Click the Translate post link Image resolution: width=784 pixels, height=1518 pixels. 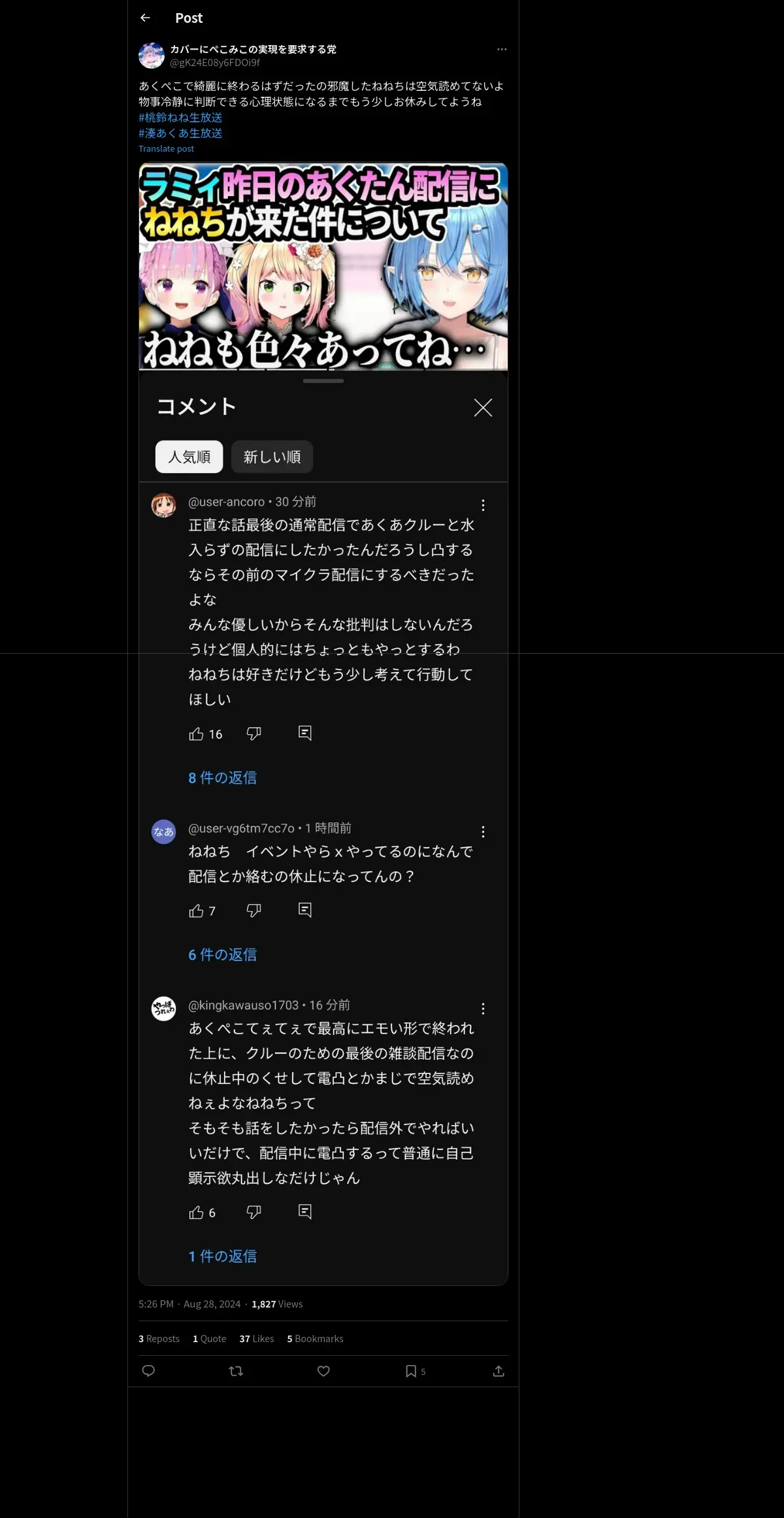point(166,149)
